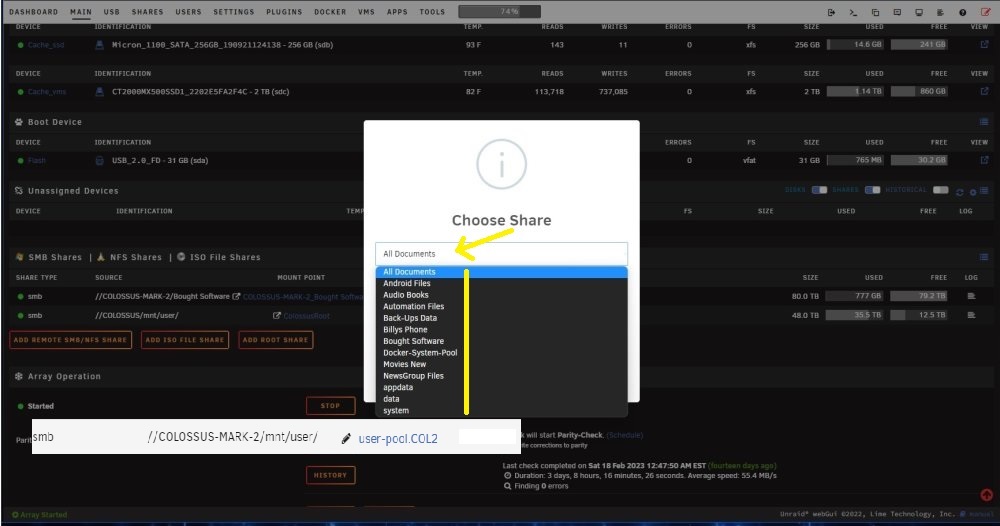Open the feedback speech bubble icon
The image size is (1000, 526).
tap(897, 12)
